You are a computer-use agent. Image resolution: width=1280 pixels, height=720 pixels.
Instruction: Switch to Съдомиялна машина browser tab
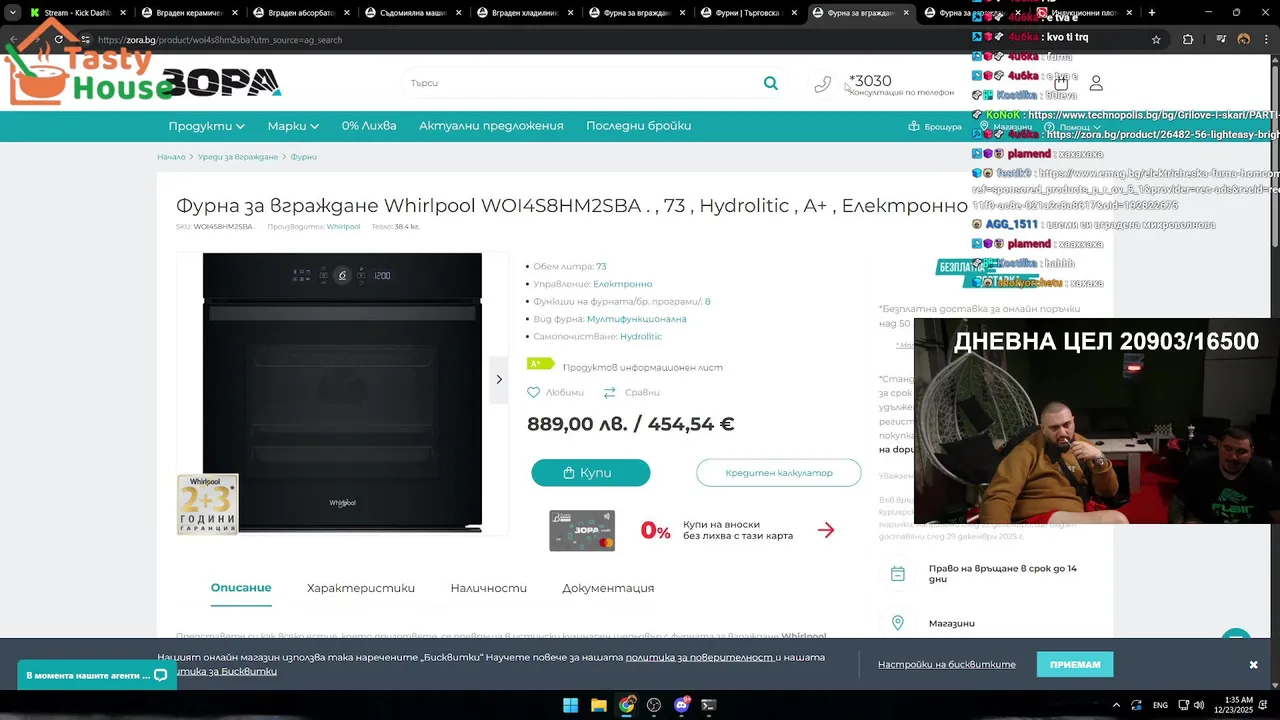(x=410, y=13)
